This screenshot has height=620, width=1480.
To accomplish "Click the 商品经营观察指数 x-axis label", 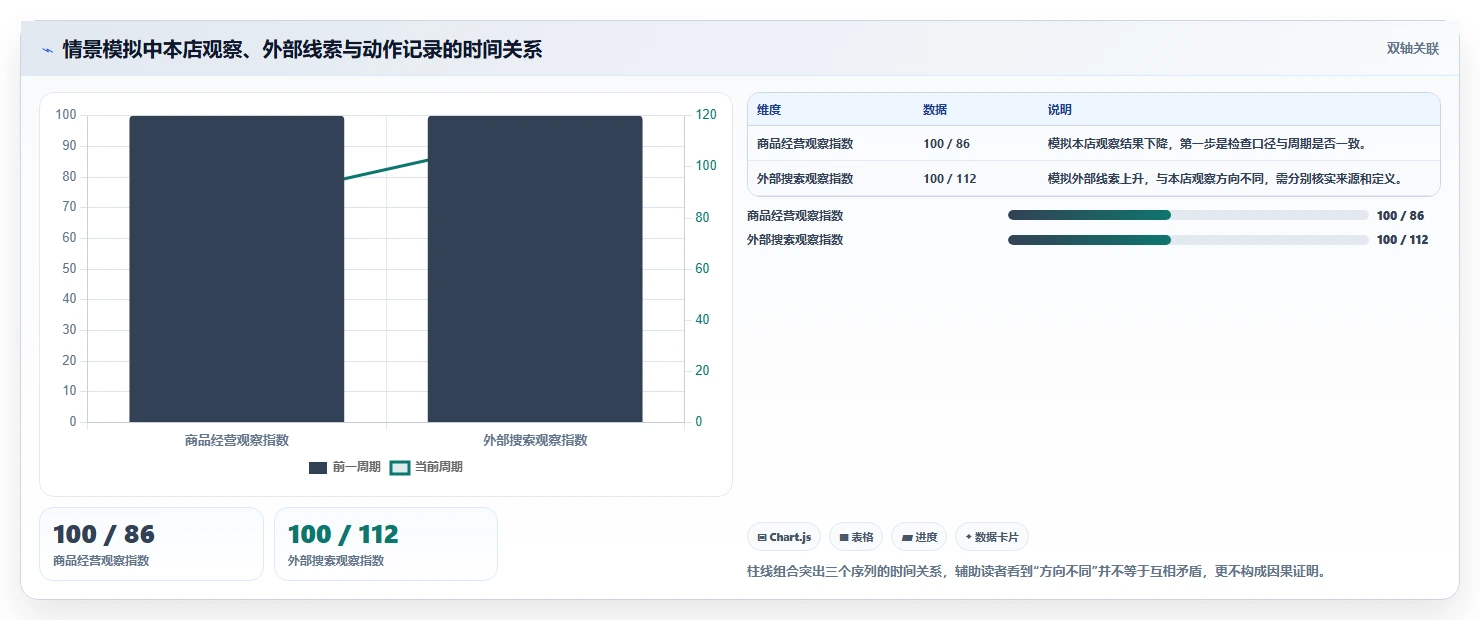I will click(x=237, y=440).
